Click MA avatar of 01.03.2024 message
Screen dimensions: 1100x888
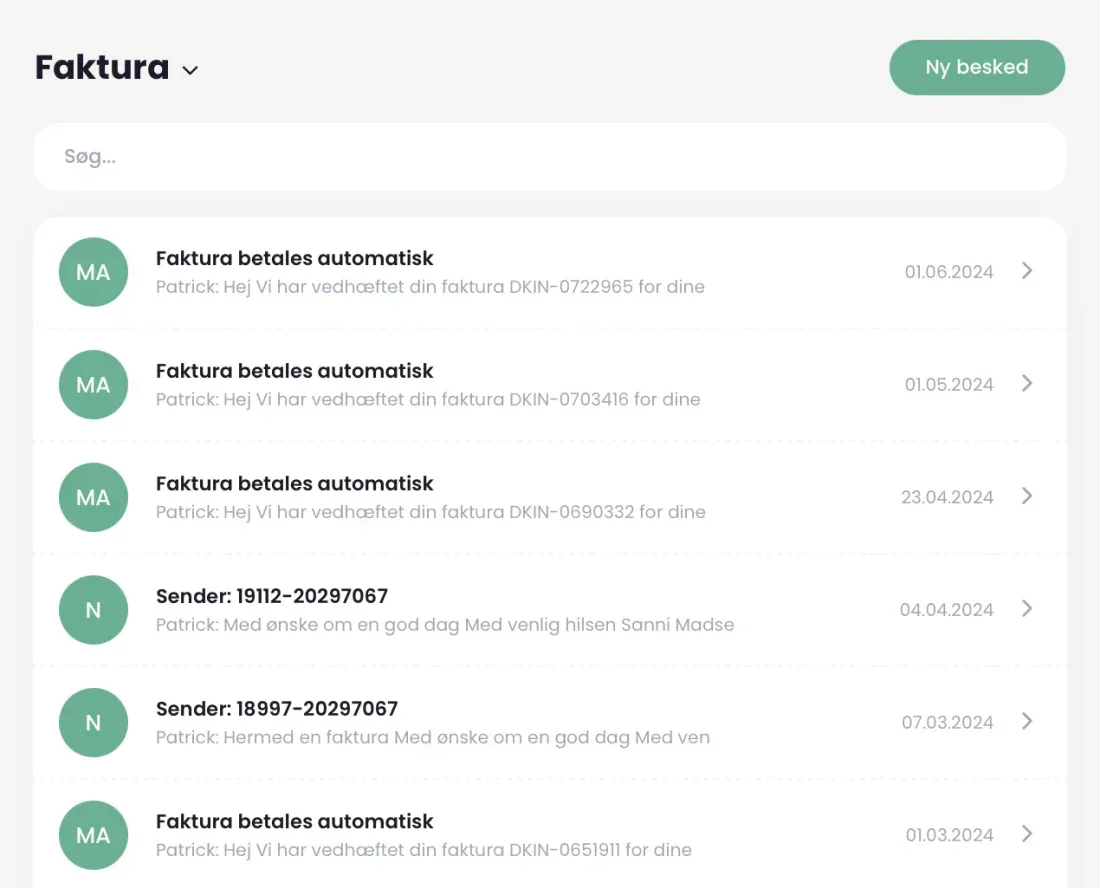point(93,835)
